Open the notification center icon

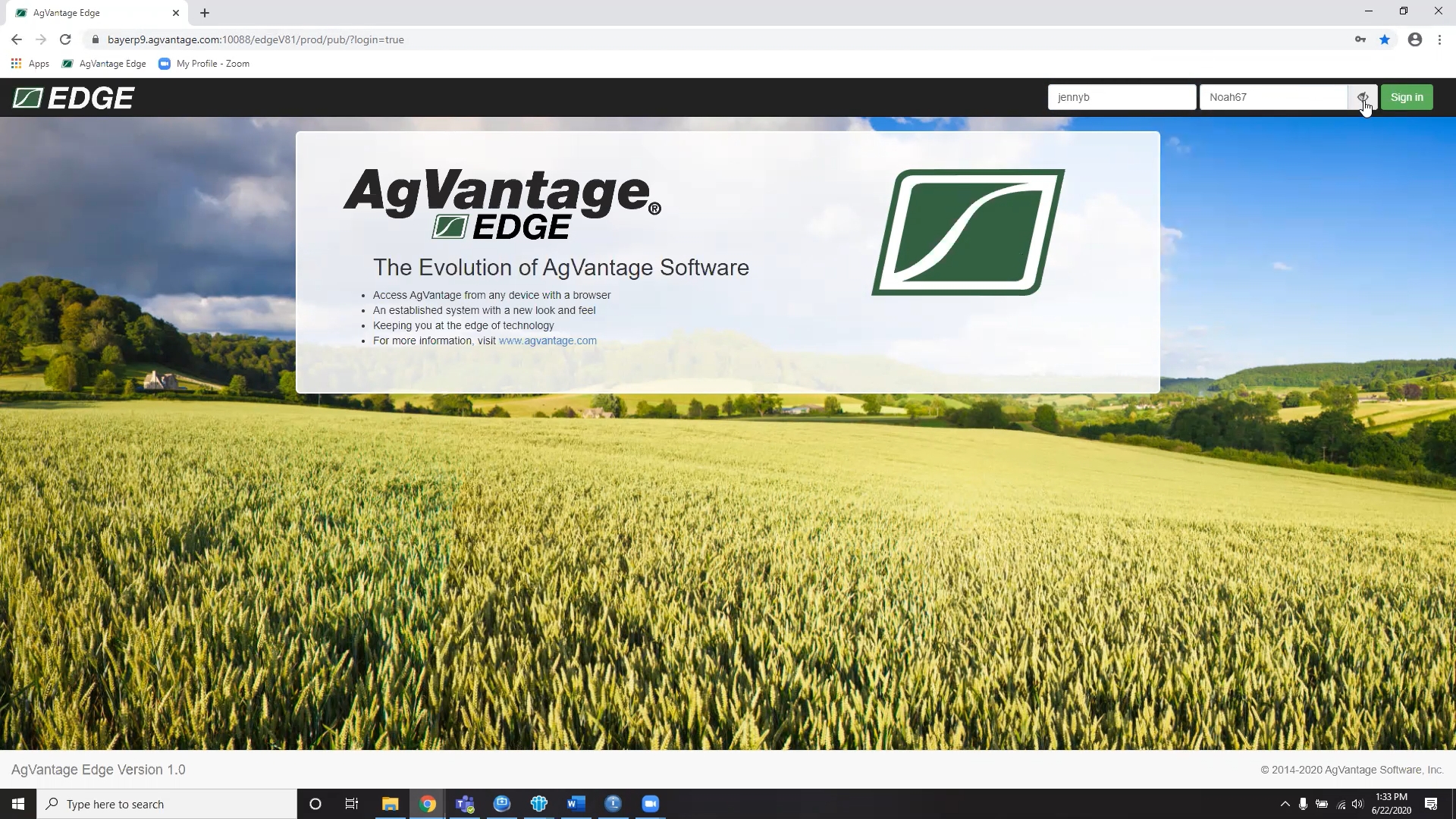[1431, 804]
